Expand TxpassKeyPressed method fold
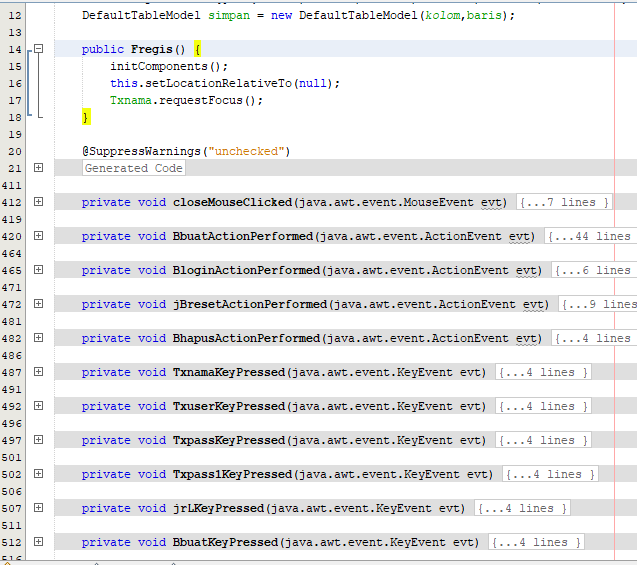Screen dimensions: 637x565 (39, 439)
